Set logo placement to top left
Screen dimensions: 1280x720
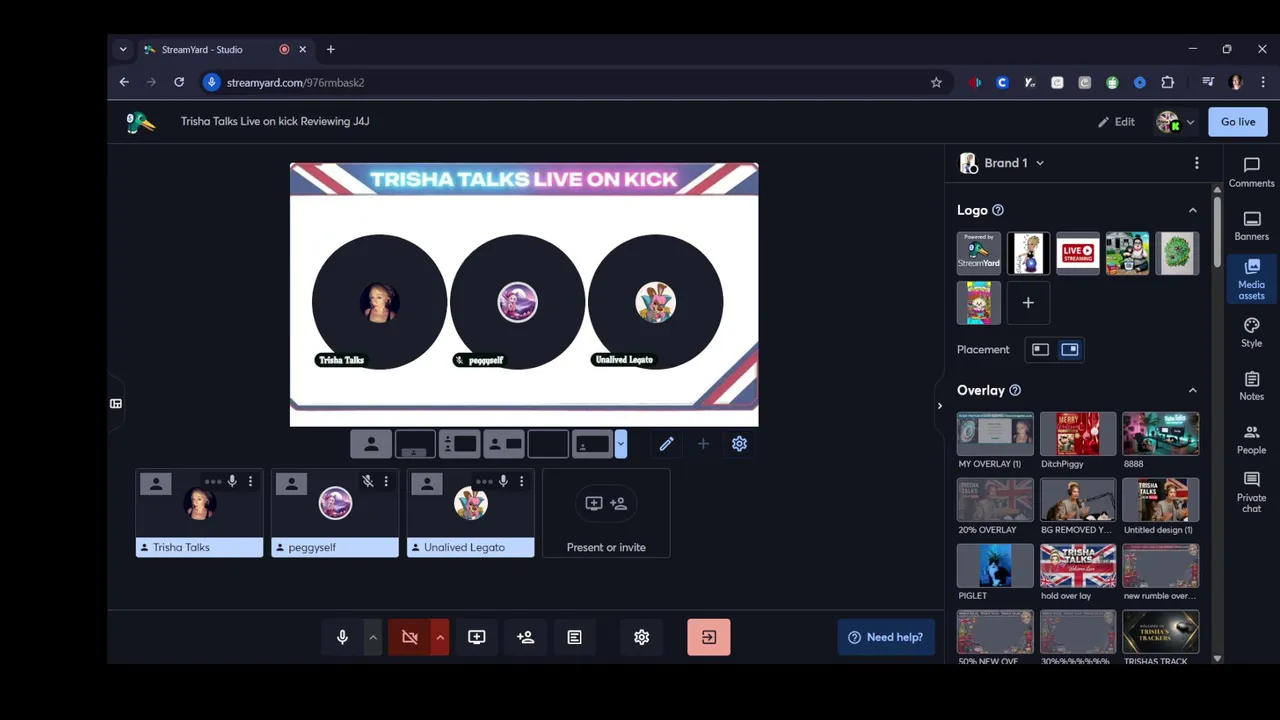(x=1040, y=349)
